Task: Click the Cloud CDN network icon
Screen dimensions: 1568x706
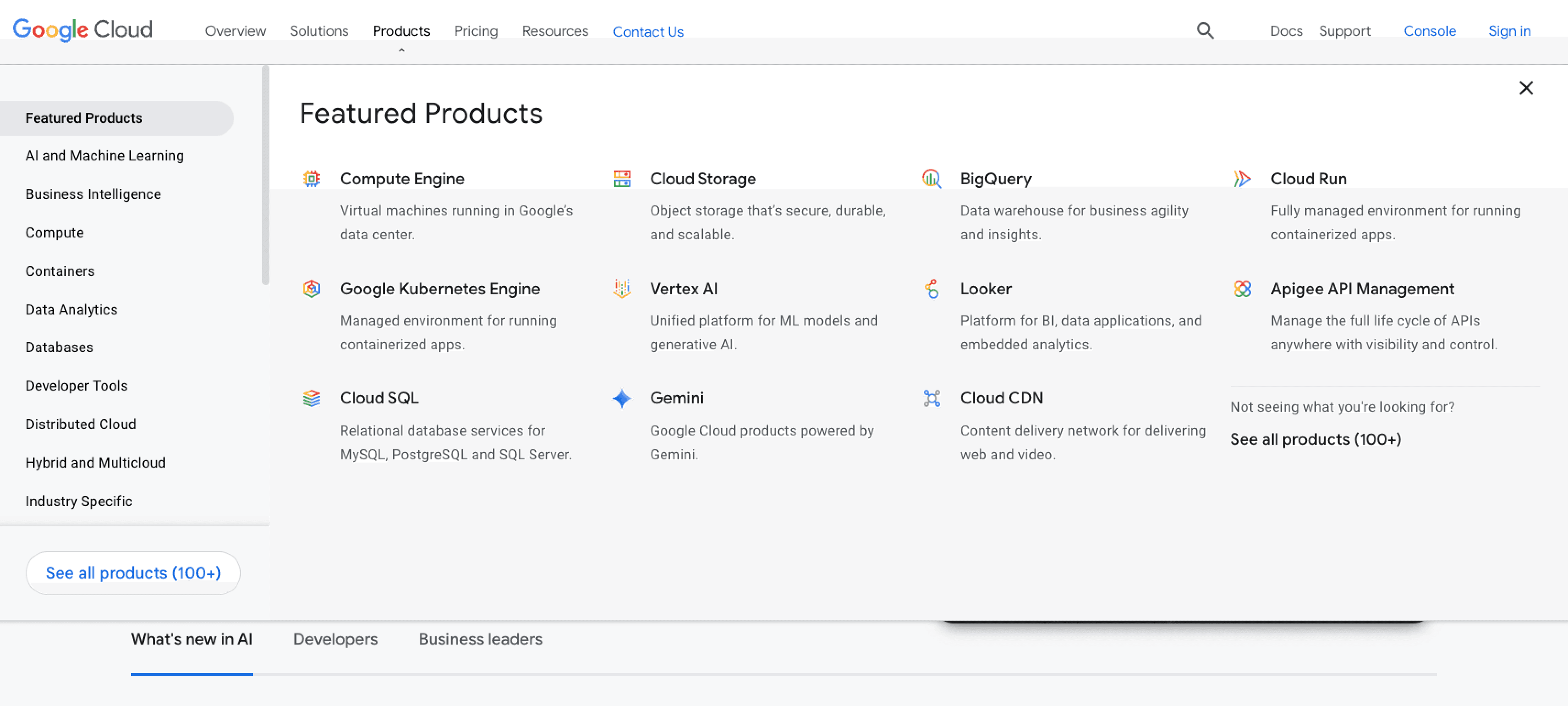Action: tap(931, 398)
